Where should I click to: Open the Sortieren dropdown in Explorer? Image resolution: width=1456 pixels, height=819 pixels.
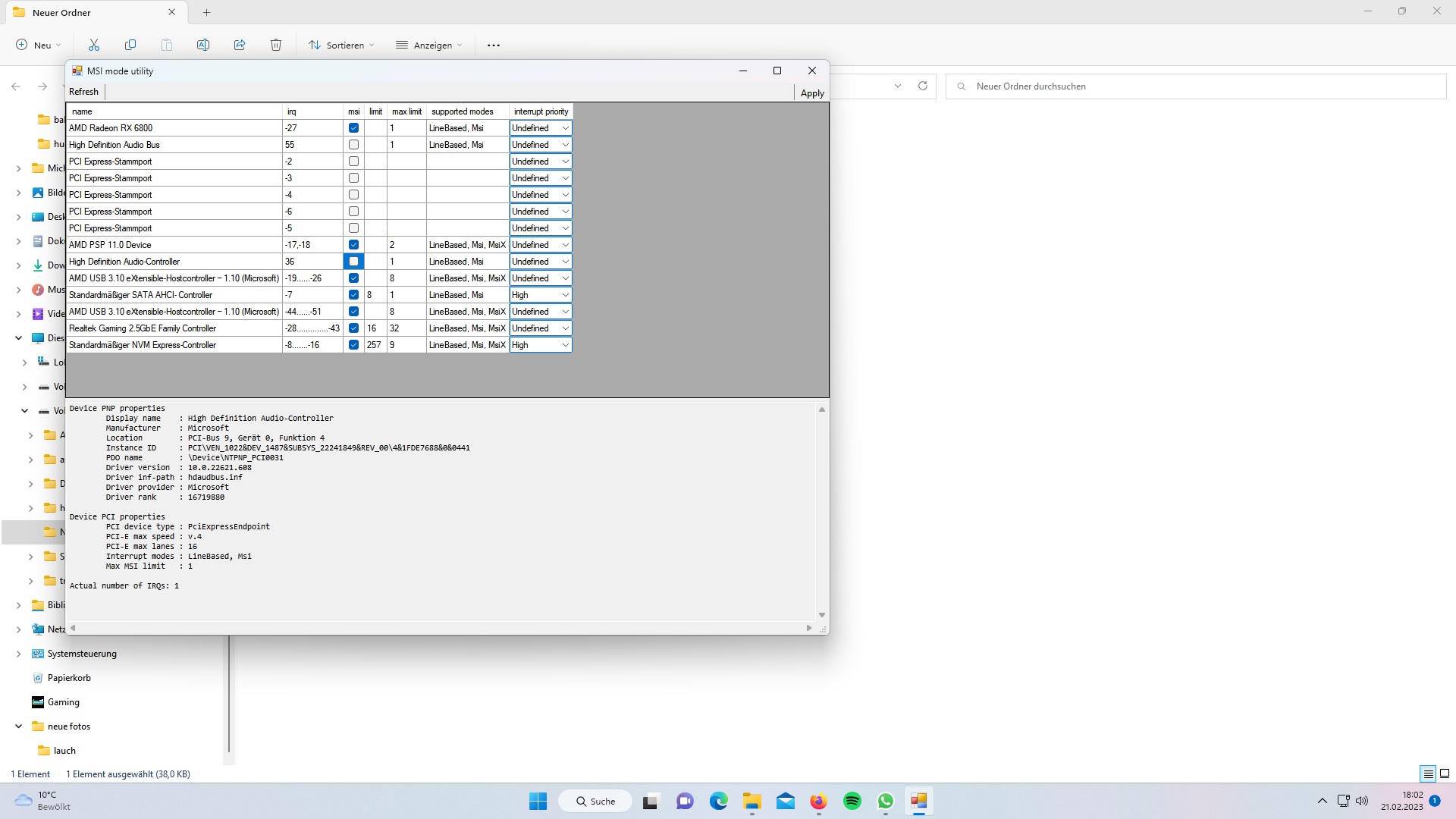click(x=341, y=45)
